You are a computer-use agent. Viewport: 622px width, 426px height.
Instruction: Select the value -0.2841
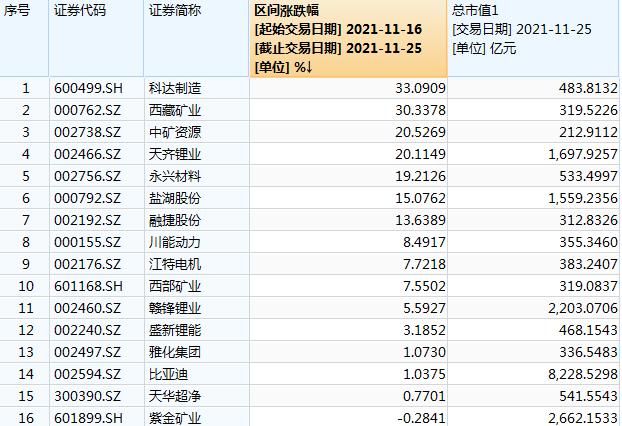coord(422,418)
